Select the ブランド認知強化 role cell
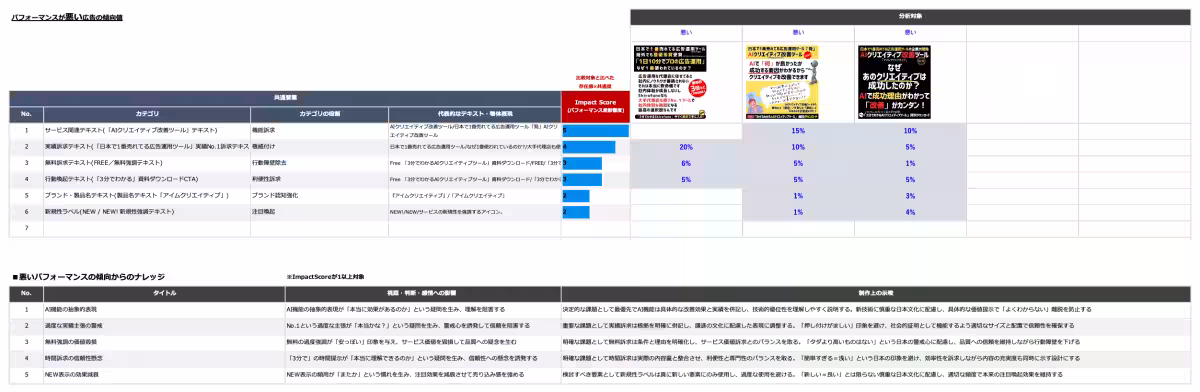The height and width of the screenshot is (392, 1200). 320,195
